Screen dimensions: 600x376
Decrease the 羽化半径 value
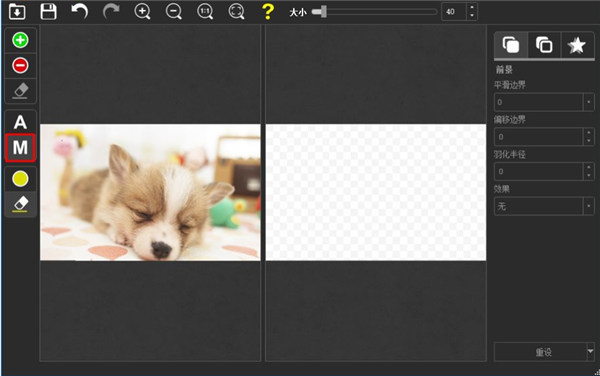pyautogui.click(x=589, y=176)
